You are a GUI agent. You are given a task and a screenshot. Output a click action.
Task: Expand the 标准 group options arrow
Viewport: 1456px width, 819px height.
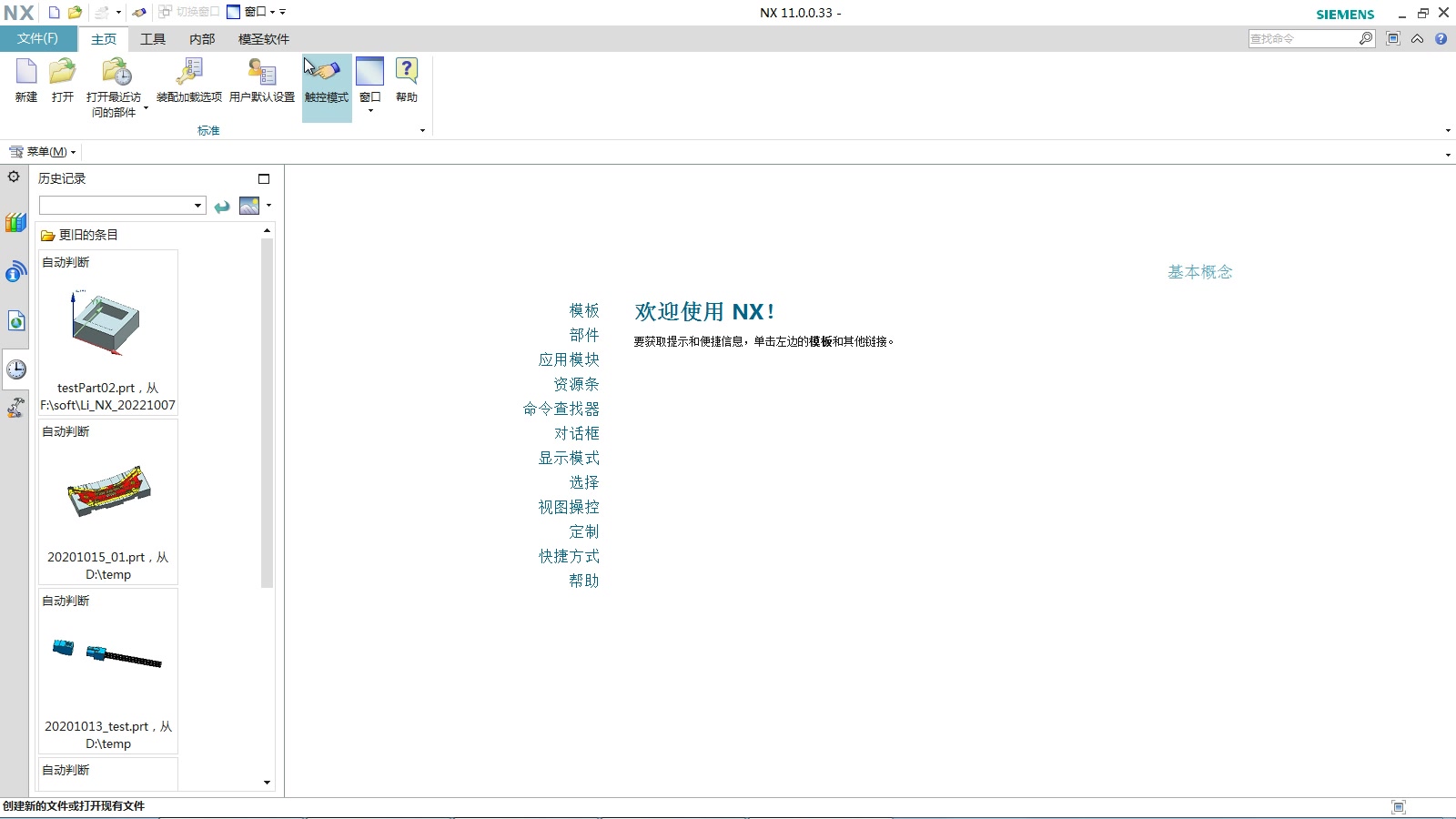point(422,131)
